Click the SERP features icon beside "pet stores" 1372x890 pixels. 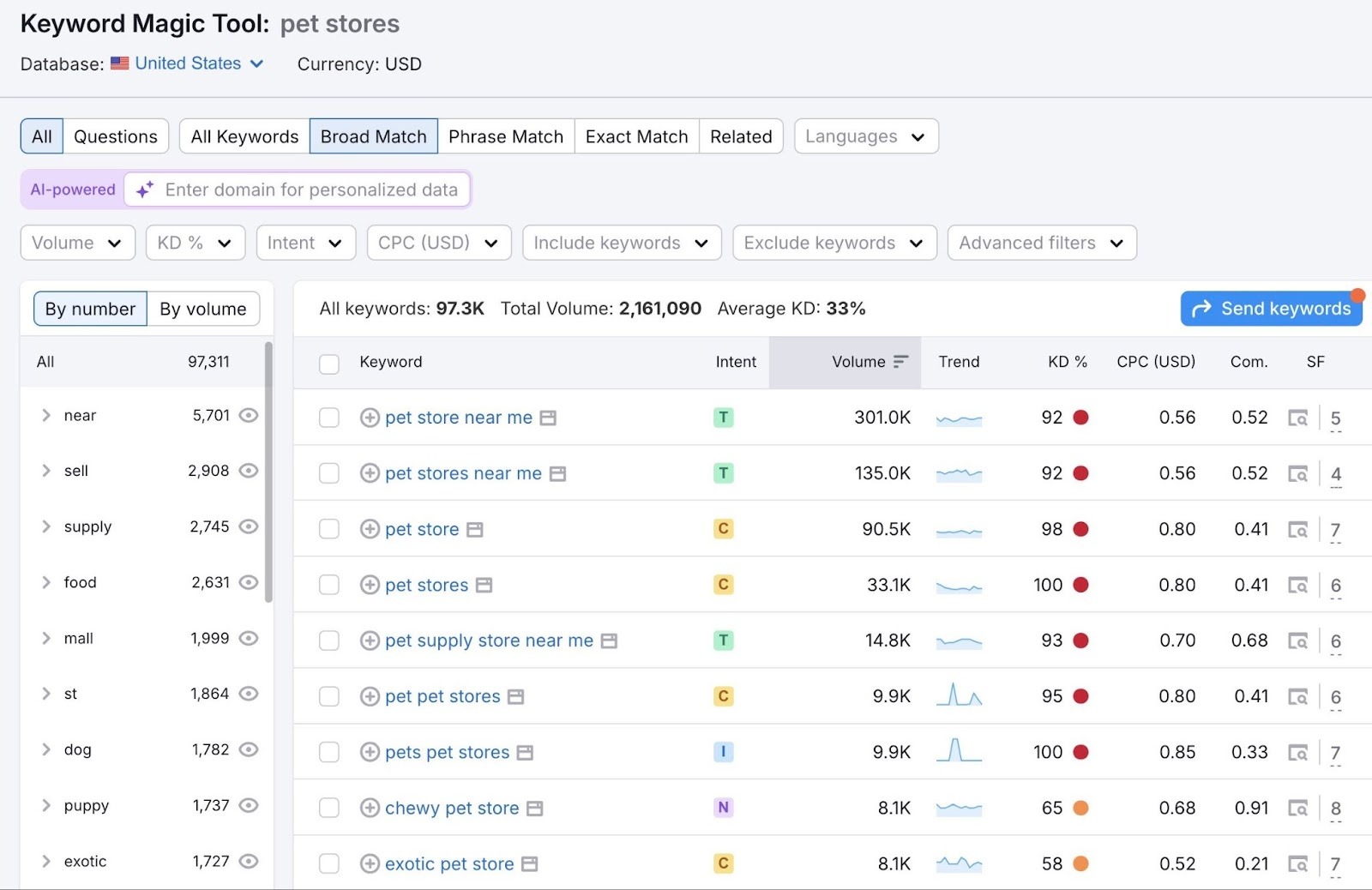click(484, 585)
